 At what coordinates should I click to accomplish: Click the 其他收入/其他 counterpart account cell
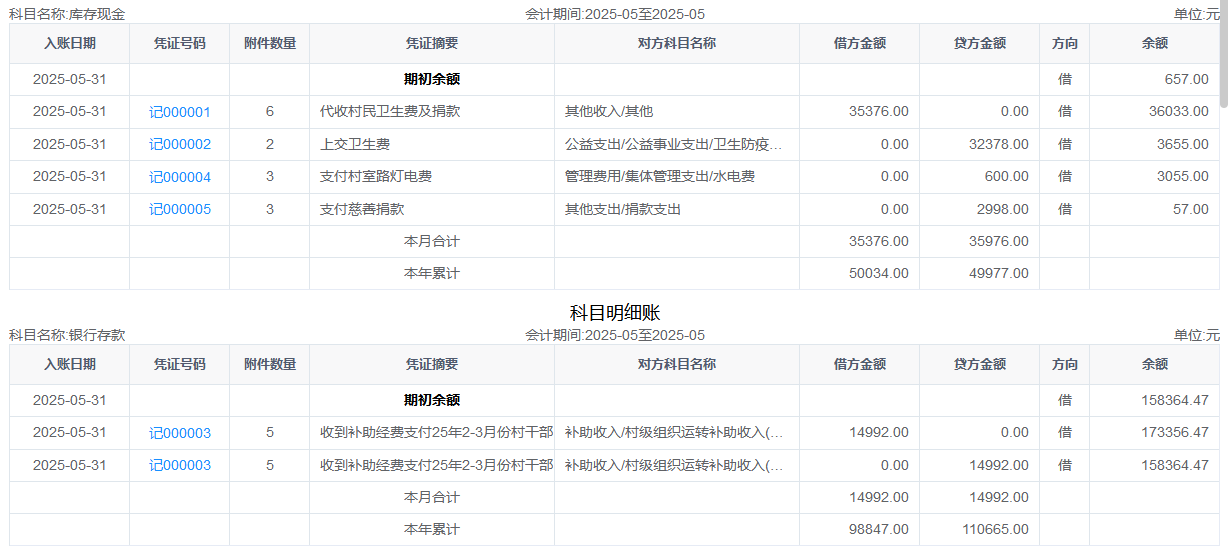point(609,112)
